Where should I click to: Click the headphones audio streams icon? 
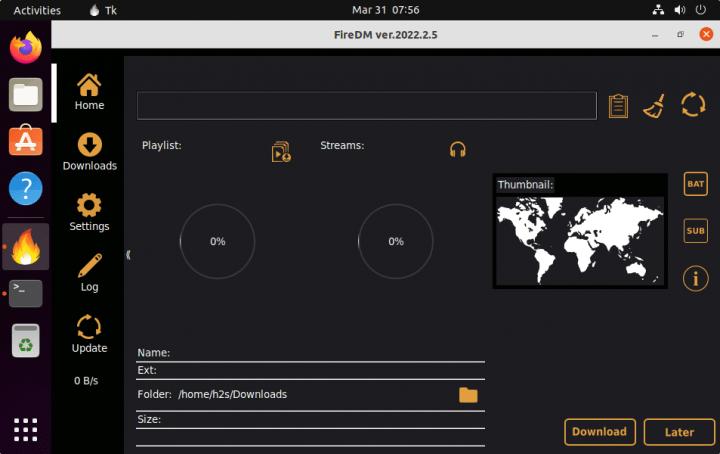click(458, 150)
